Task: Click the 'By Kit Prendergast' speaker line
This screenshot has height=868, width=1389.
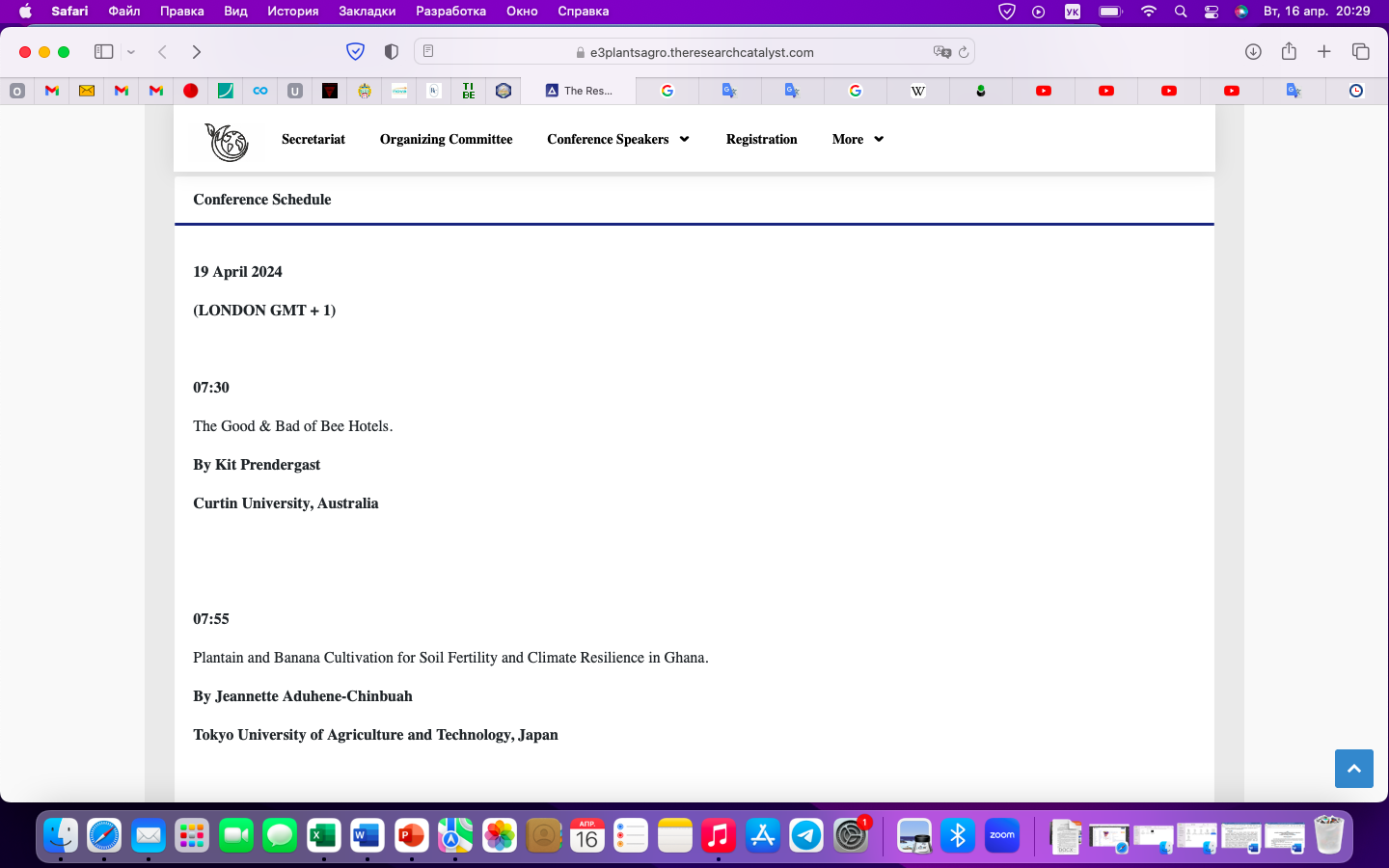Action: 257,465
